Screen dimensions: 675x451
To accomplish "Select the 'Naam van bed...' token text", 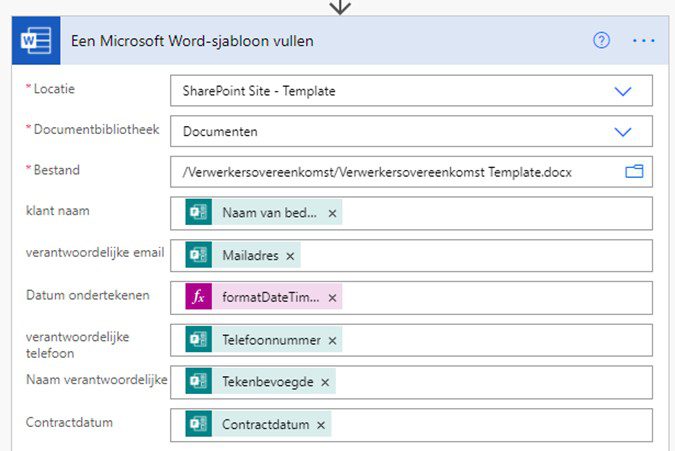I will pos(269,213).
